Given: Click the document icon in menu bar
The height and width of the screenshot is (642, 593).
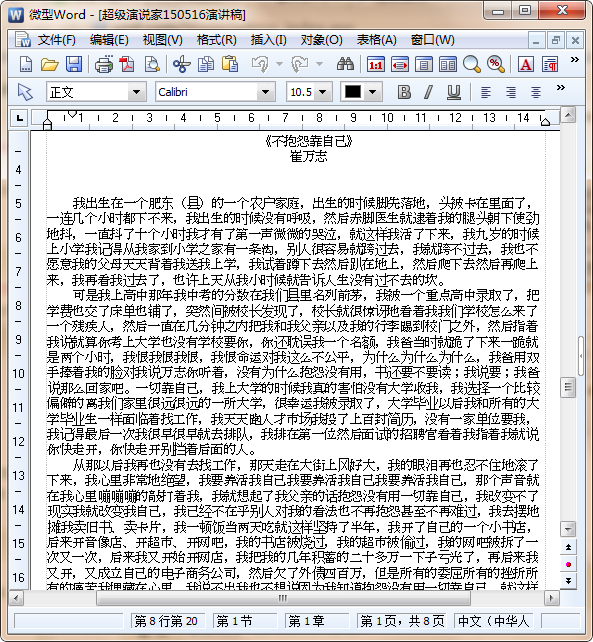Looking at the screenshot, I should click(23, 39).
